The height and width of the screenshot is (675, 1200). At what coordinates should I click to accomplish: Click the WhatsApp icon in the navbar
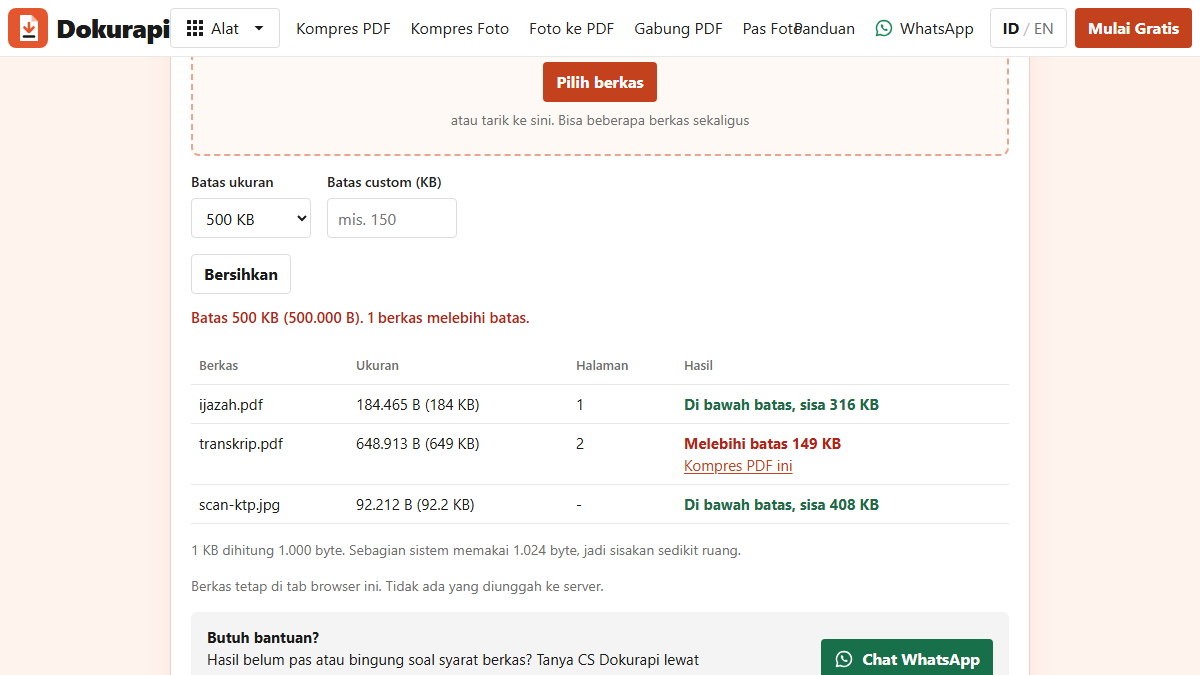pyautogui.click(x=884, y=29)
